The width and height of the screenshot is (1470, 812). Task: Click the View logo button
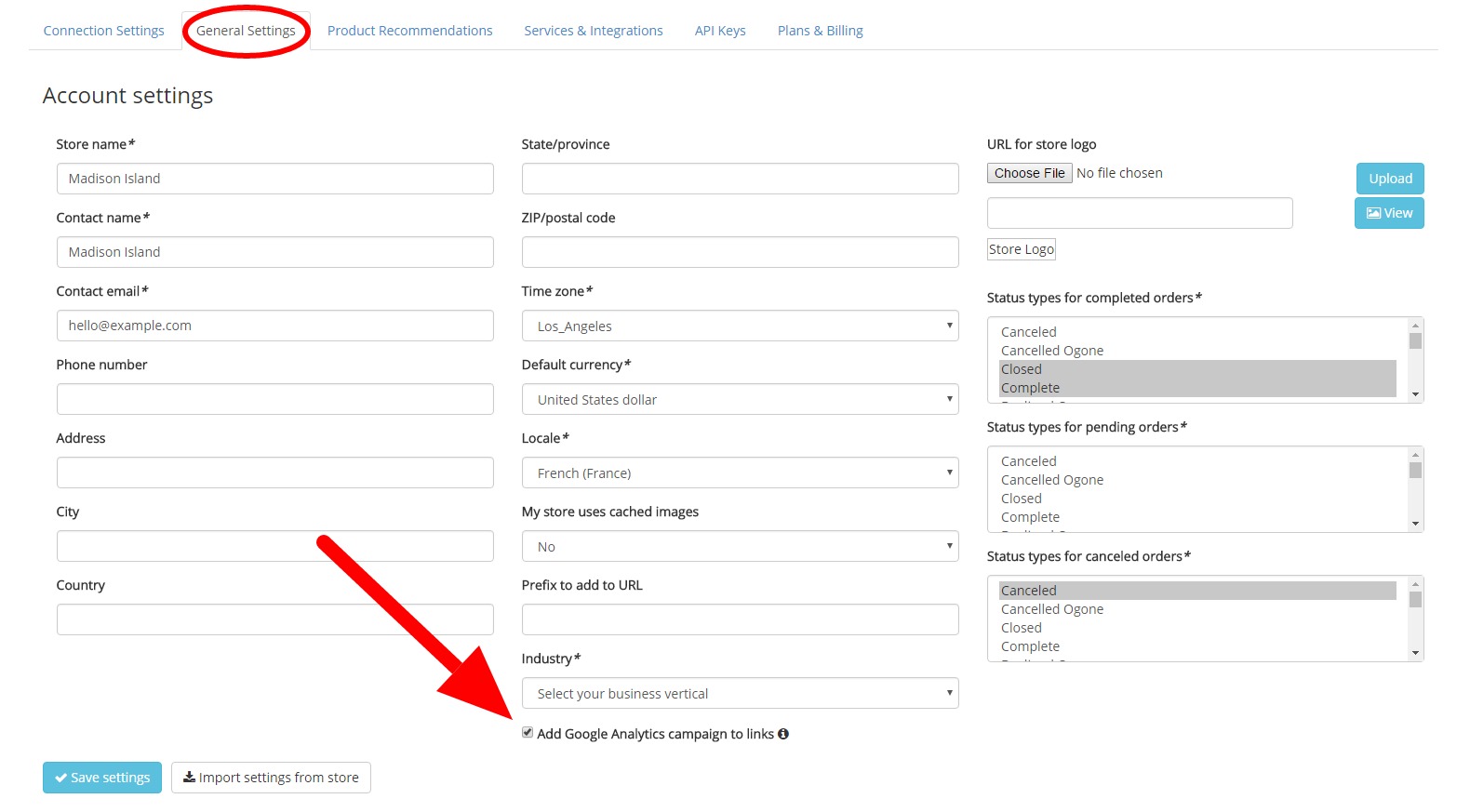[1389, 213]
